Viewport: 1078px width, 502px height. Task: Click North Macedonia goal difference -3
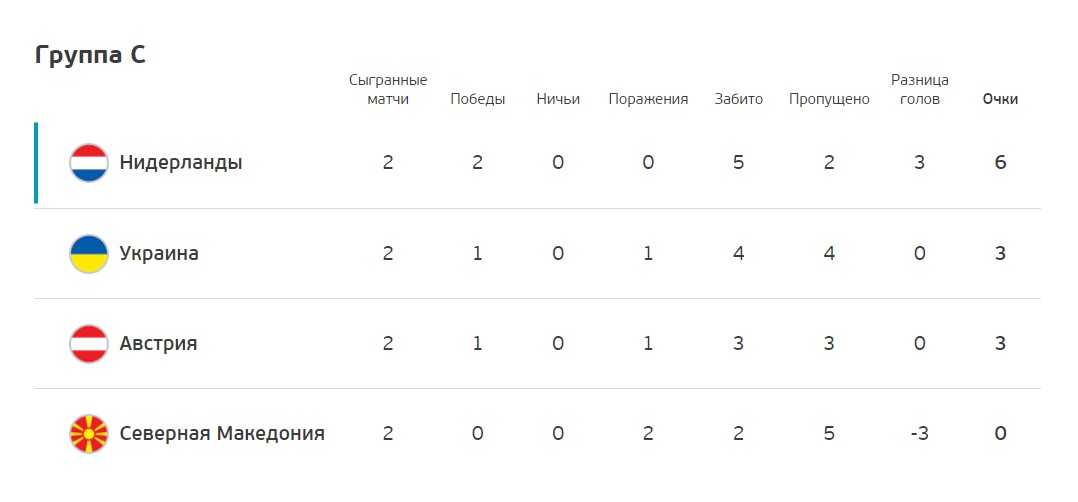coord(920,433)
